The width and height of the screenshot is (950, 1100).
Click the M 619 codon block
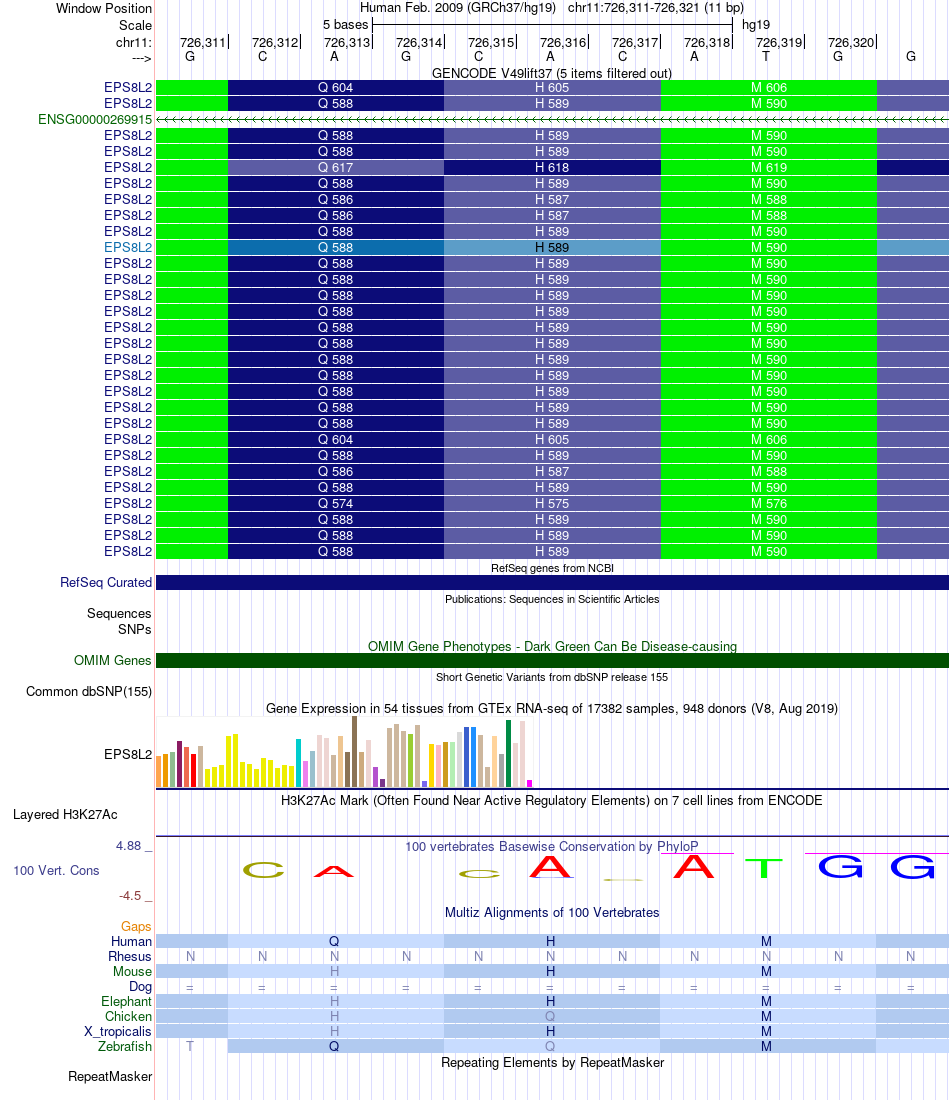click(769, 167)
